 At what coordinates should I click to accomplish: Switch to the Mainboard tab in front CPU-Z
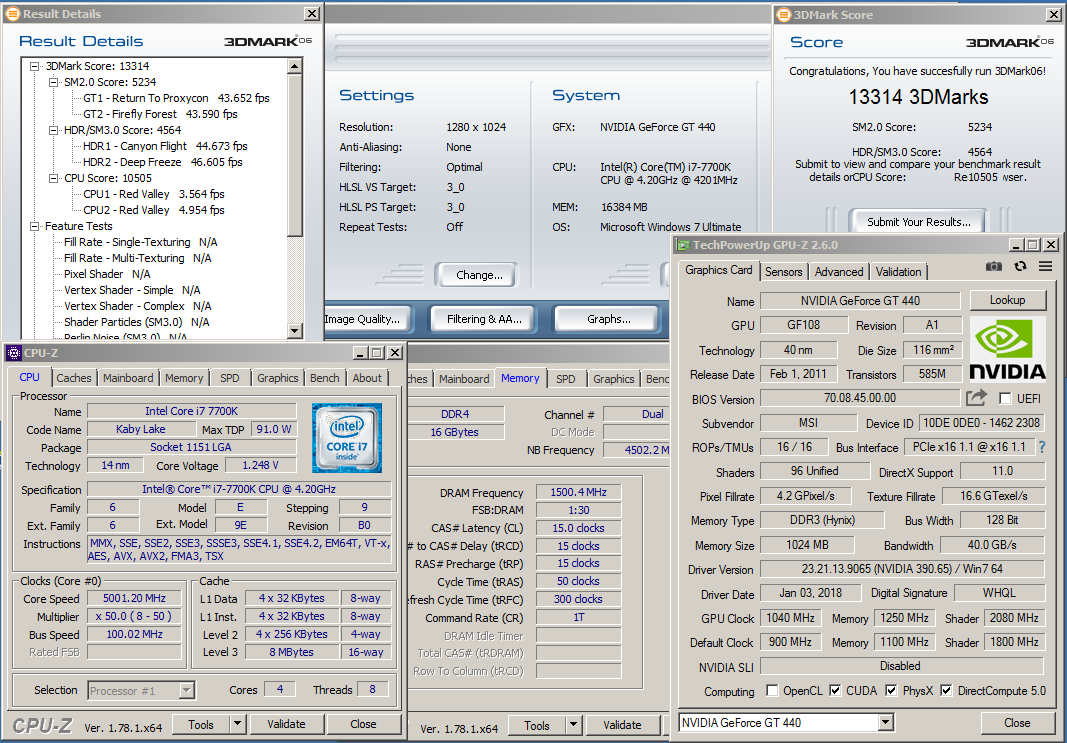tap(128, 378)
